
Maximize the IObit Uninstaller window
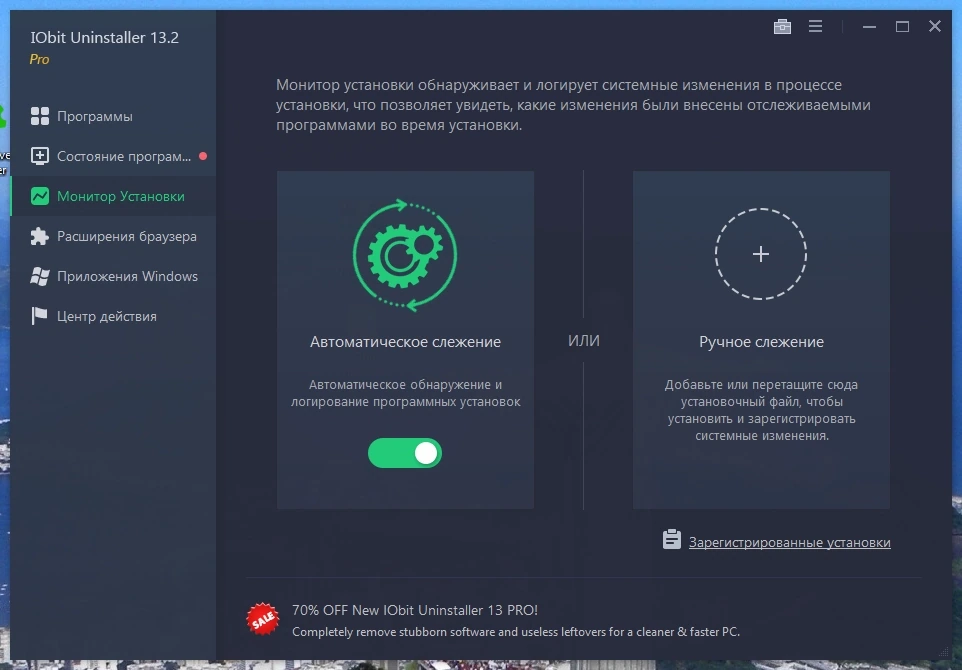tap(902, 26)
